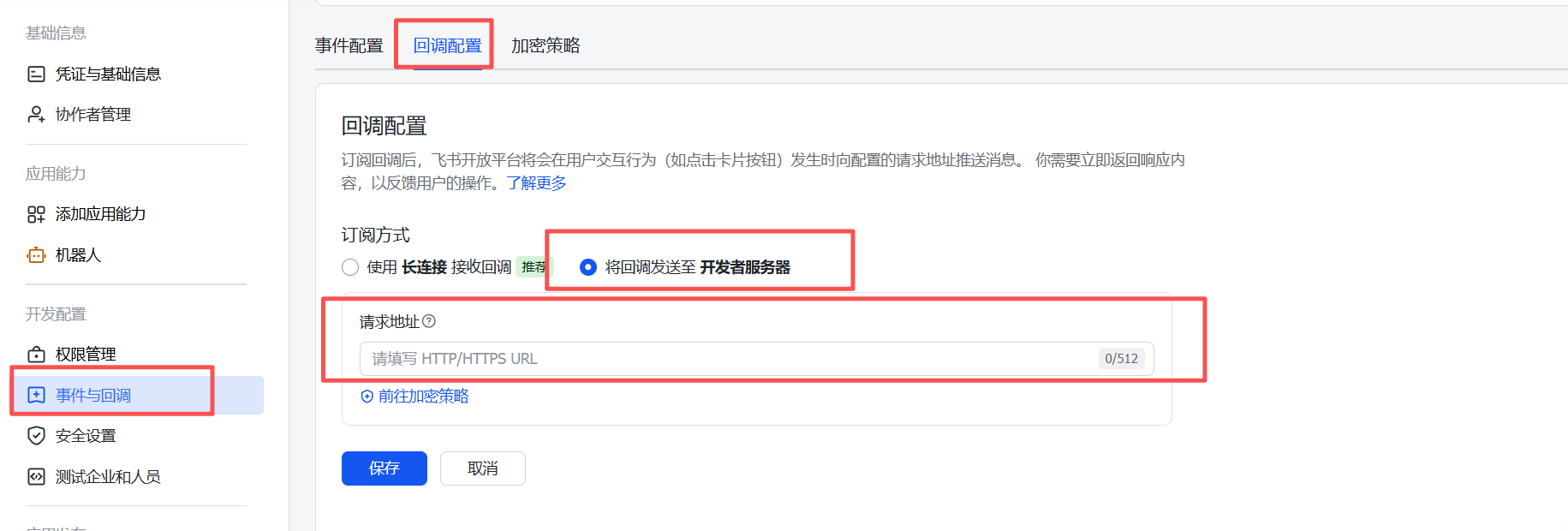Select the 使用长连接接收回调 radio option
Screen dimensions: 1568x531
350,267
